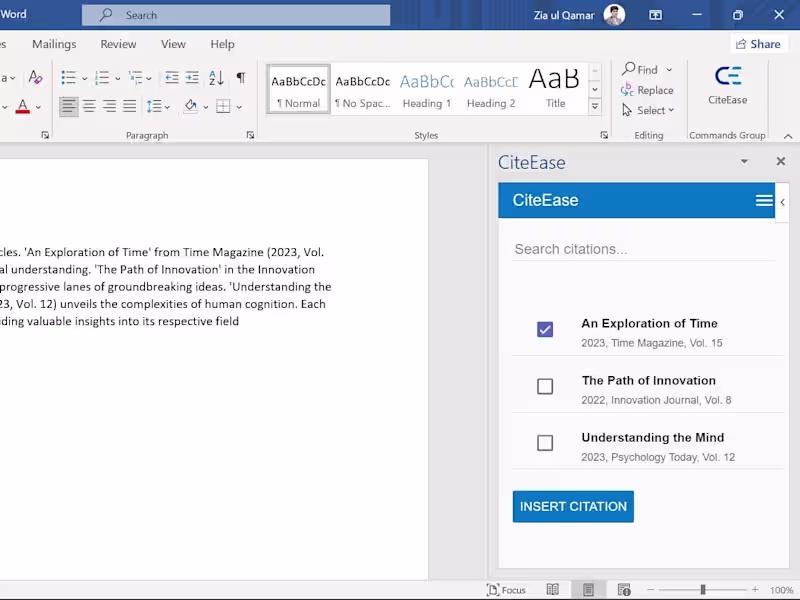Center align the paragraph text
The image size is (800, 600).
tap(89, 107)
